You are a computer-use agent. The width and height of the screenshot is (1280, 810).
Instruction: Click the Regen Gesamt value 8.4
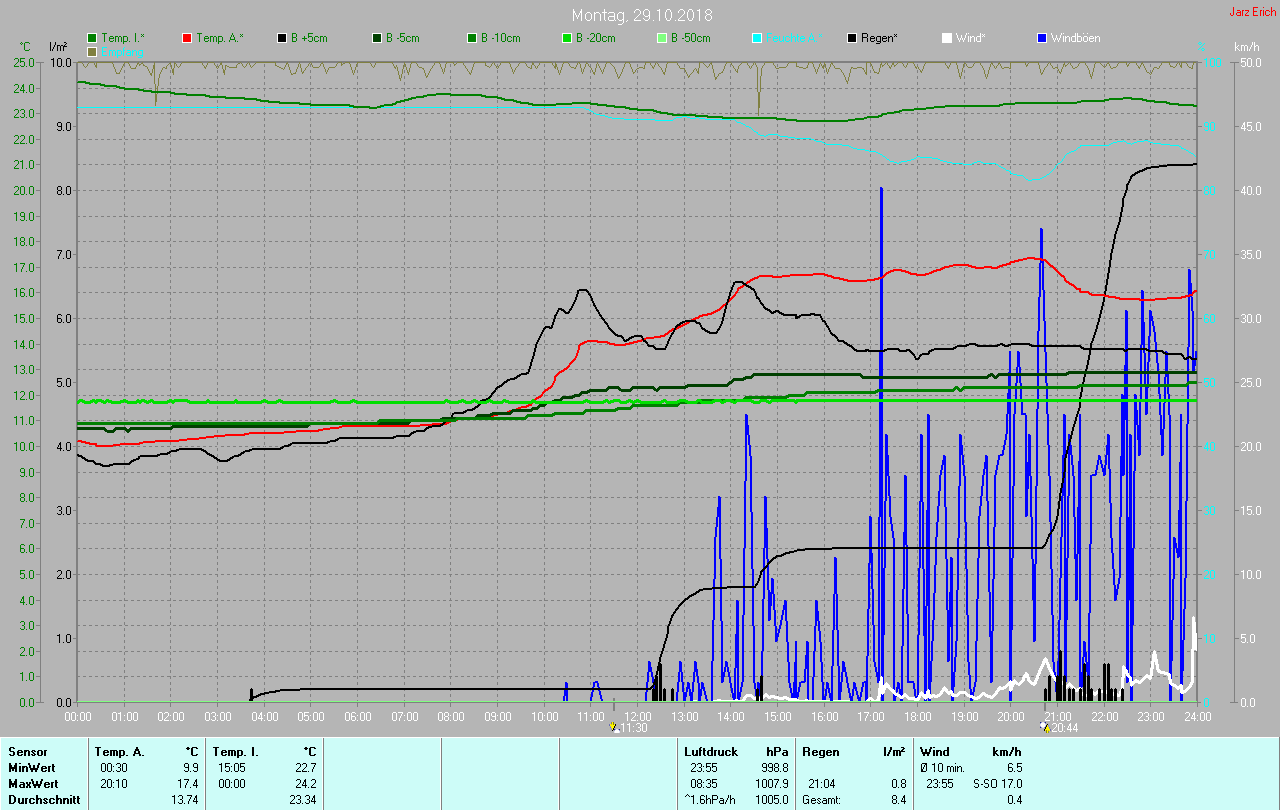[x=898, y=799]
